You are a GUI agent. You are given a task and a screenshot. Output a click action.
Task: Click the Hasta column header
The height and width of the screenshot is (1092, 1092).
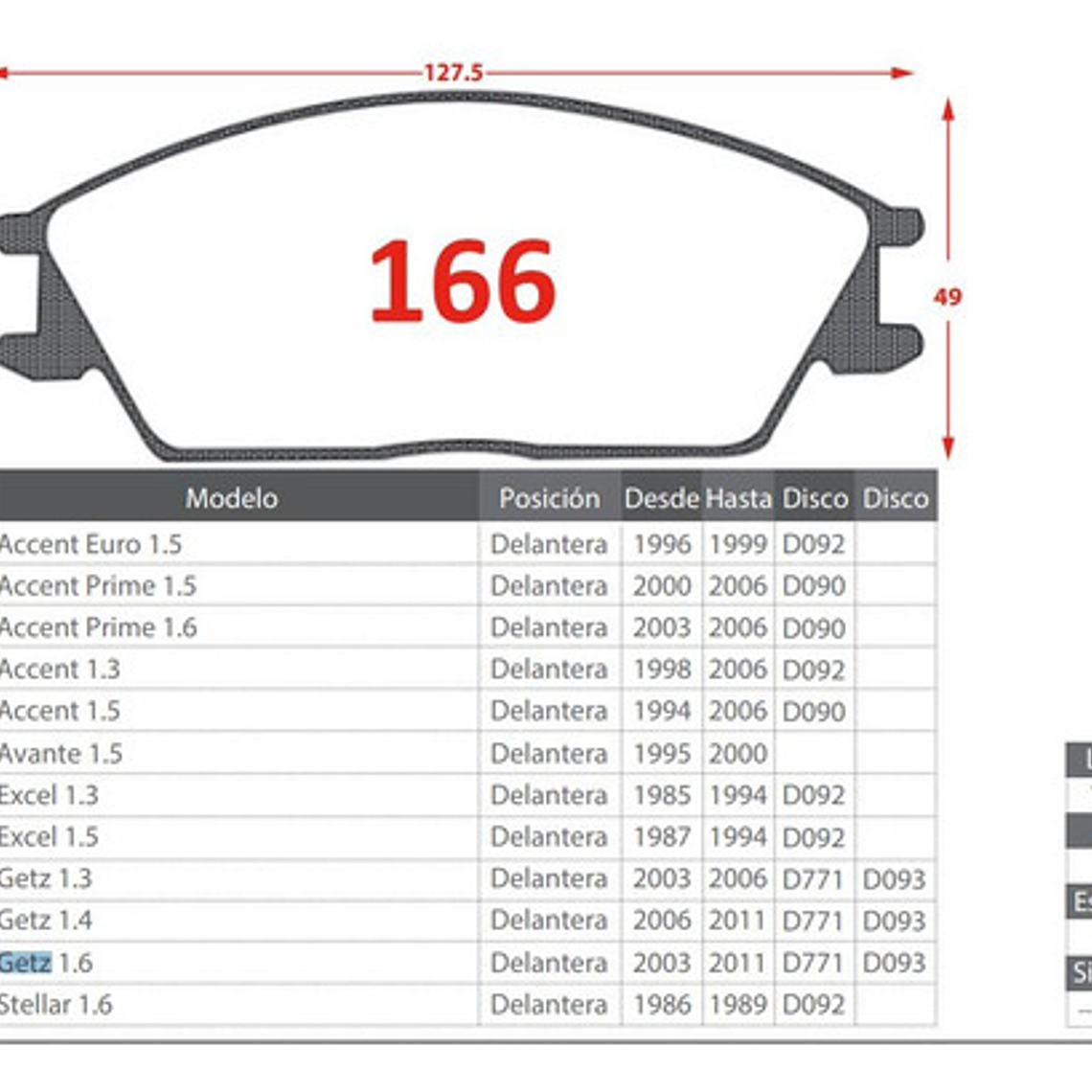[x=738, y=498]
